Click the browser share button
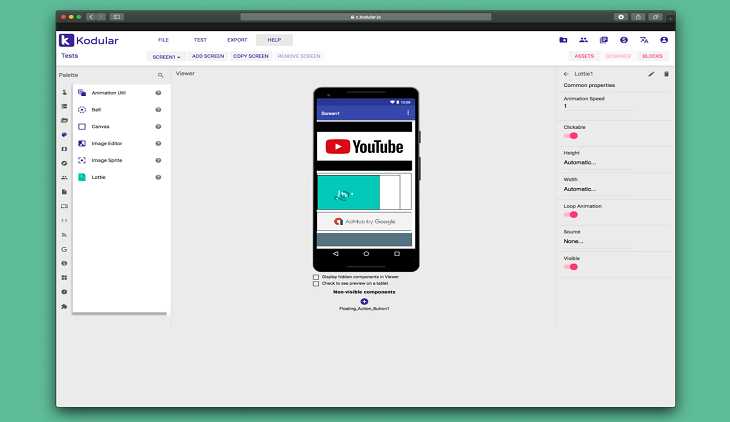 pyautogui.click(x=638, y=17)
